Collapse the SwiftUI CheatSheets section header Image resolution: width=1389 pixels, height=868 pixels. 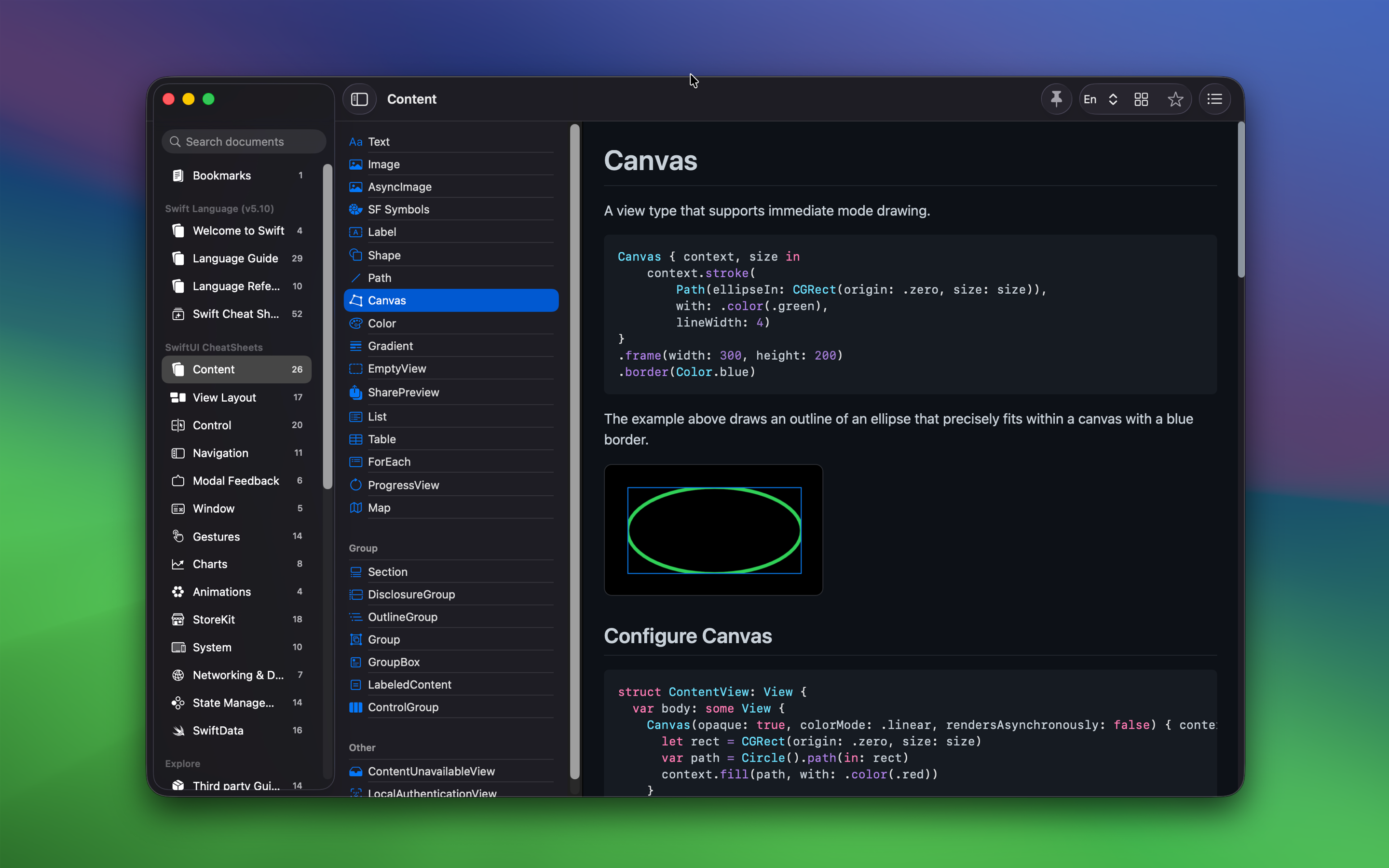pos(214,347)
